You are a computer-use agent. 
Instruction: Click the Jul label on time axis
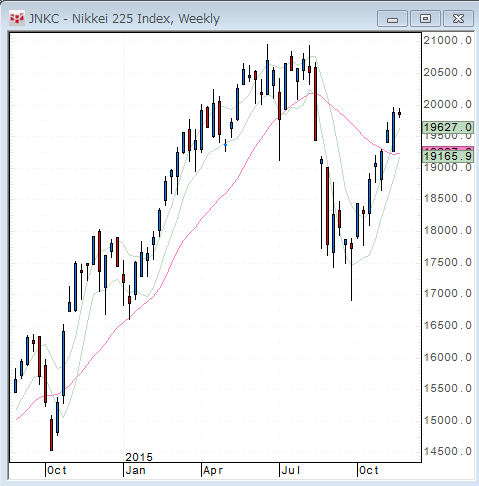tap(291, 470)
